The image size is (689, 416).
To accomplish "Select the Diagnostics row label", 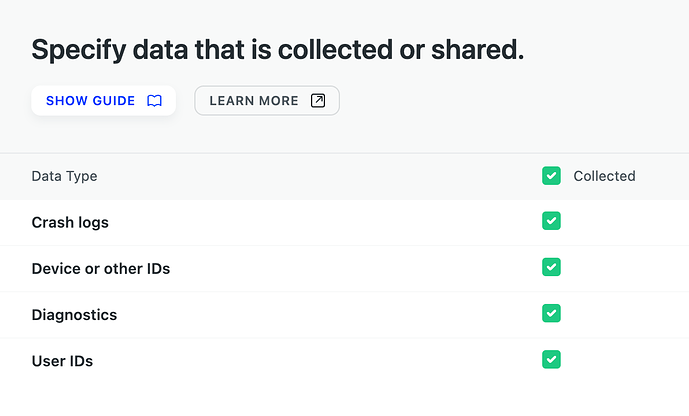I will [x=74, y=315].
